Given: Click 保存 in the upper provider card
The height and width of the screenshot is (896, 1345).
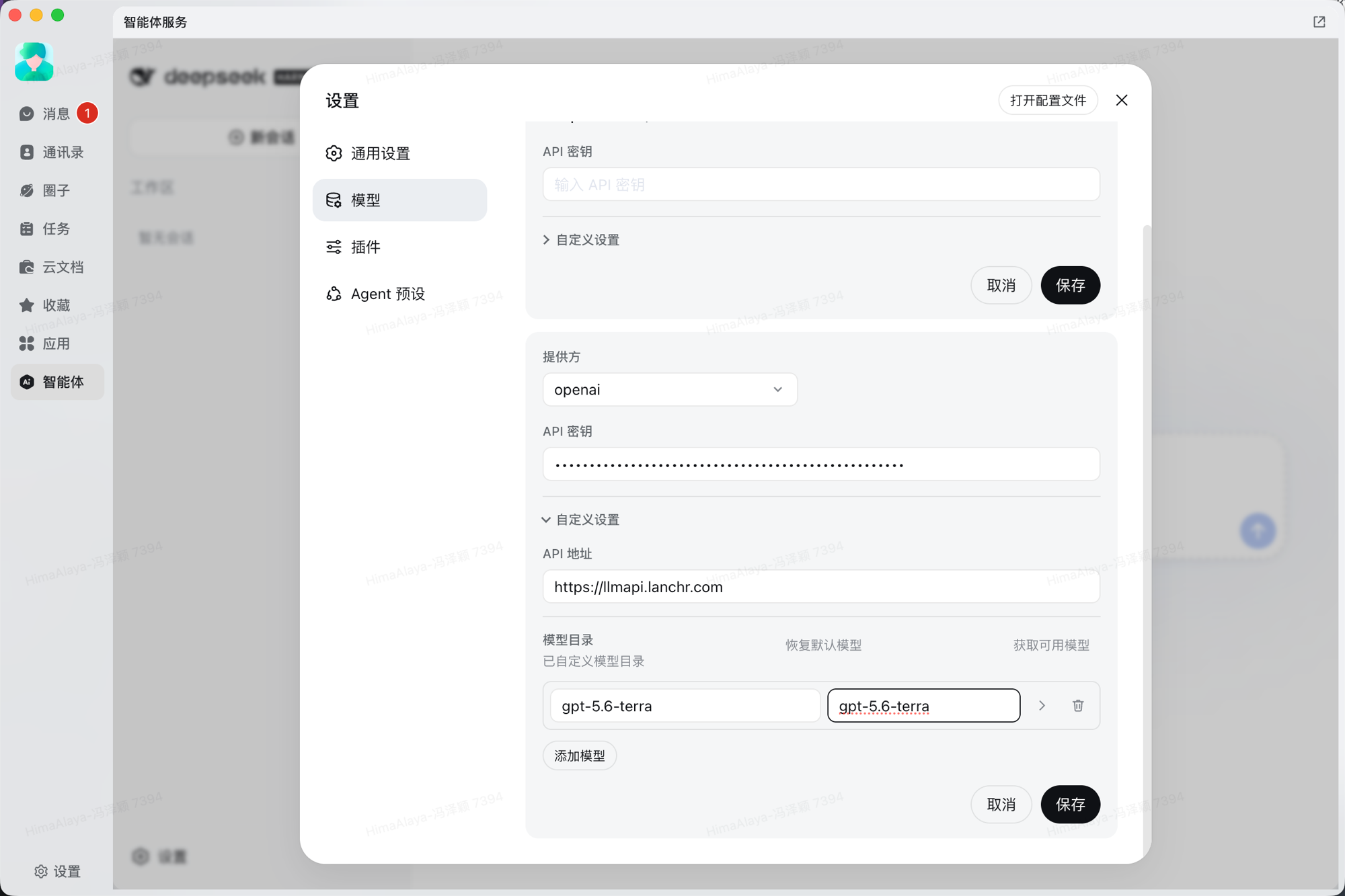Looking at the screenshot, I should point(1070,285).
